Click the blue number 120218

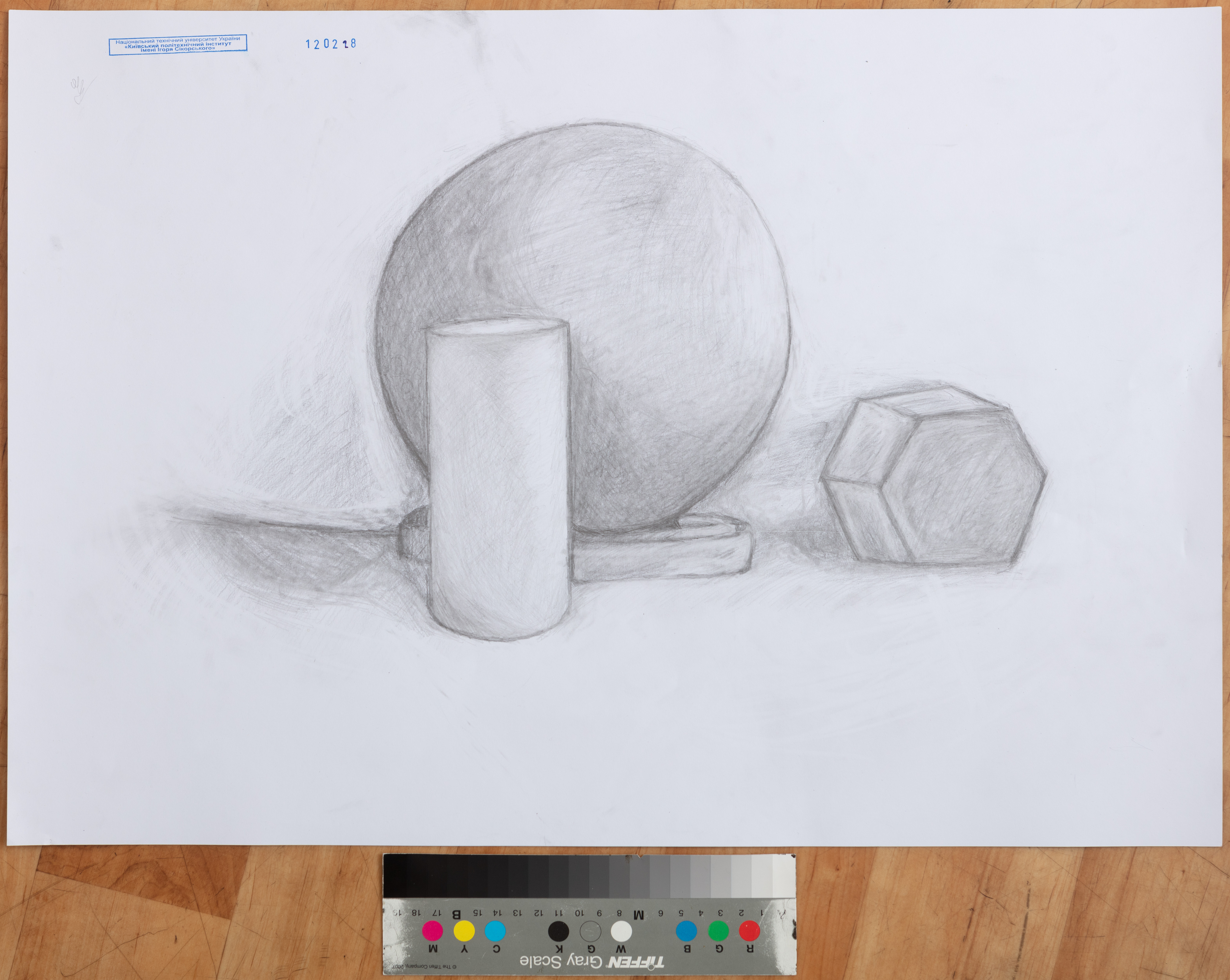point(331,44)
